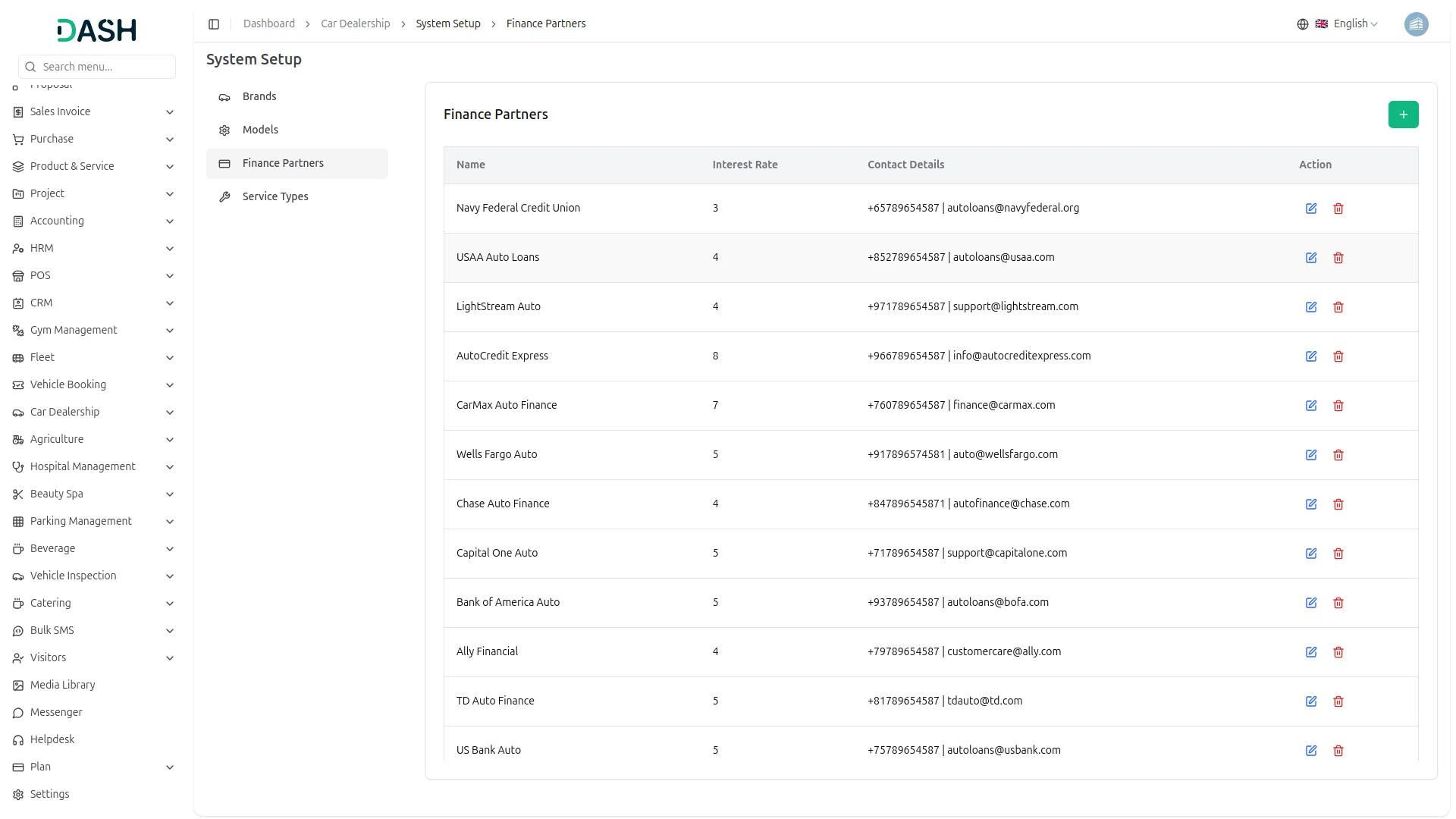Add a new finance partner
The image size is (1456, 819).
click(x=1403, y=115)
